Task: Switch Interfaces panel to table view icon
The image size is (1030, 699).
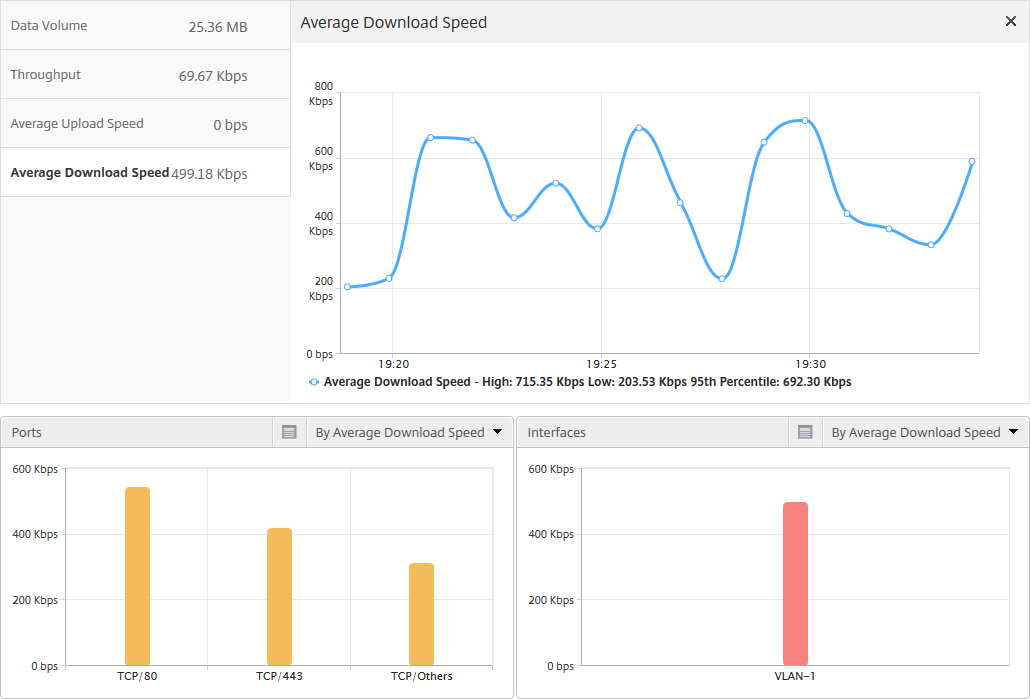Action: pos(805,432)
